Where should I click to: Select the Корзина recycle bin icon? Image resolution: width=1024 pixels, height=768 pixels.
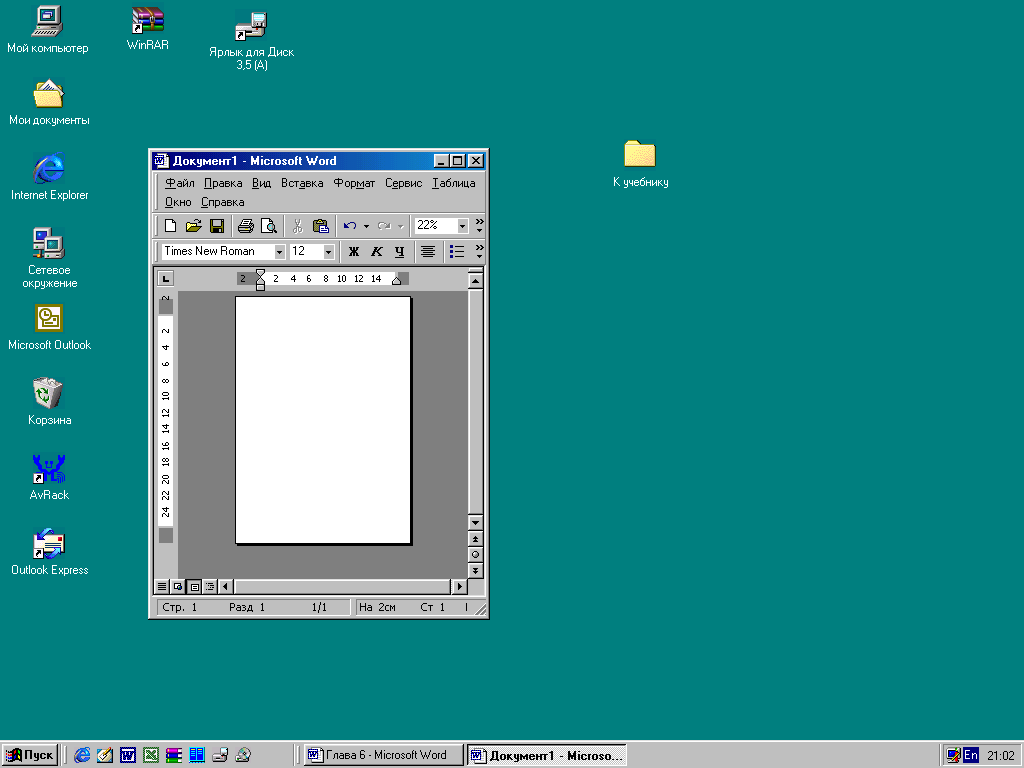point(49,402)
